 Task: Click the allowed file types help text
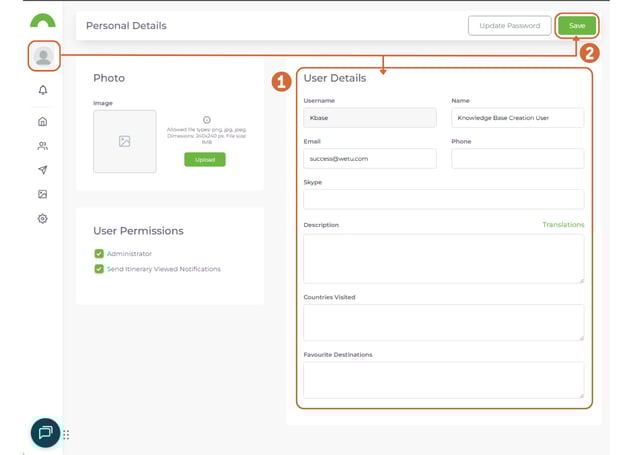coord(207,136)
